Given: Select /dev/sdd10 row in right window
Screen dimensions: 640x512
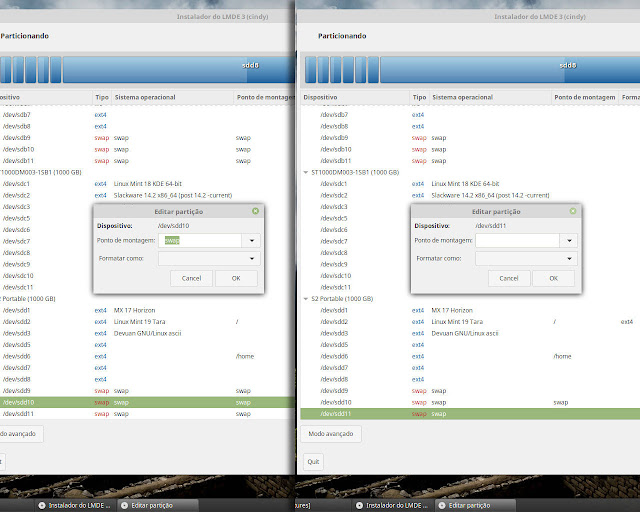Looking at the screenshot, I should 470,402.
